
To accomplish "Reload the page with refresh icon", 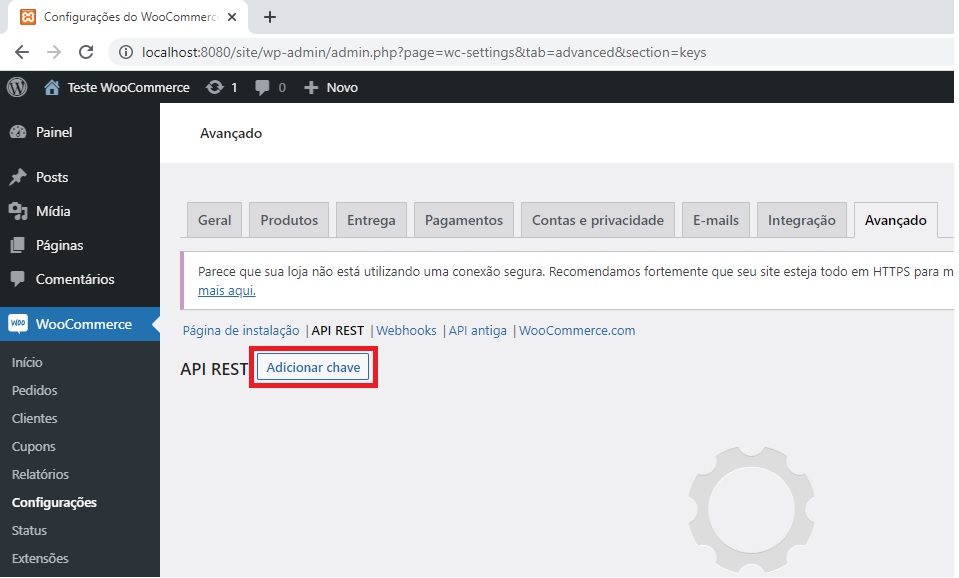I will tap(86, 52).
